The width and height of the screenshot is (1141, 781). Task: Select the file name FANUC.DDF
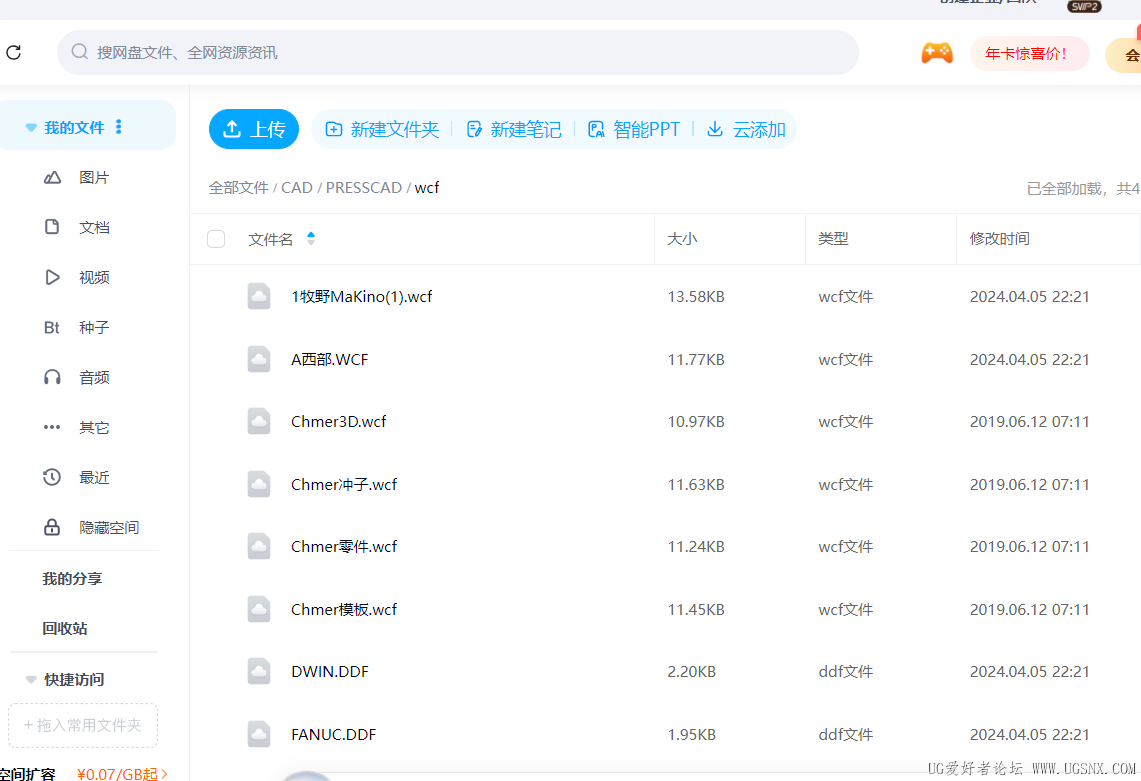pyautogui.click(x=333, y=734)
